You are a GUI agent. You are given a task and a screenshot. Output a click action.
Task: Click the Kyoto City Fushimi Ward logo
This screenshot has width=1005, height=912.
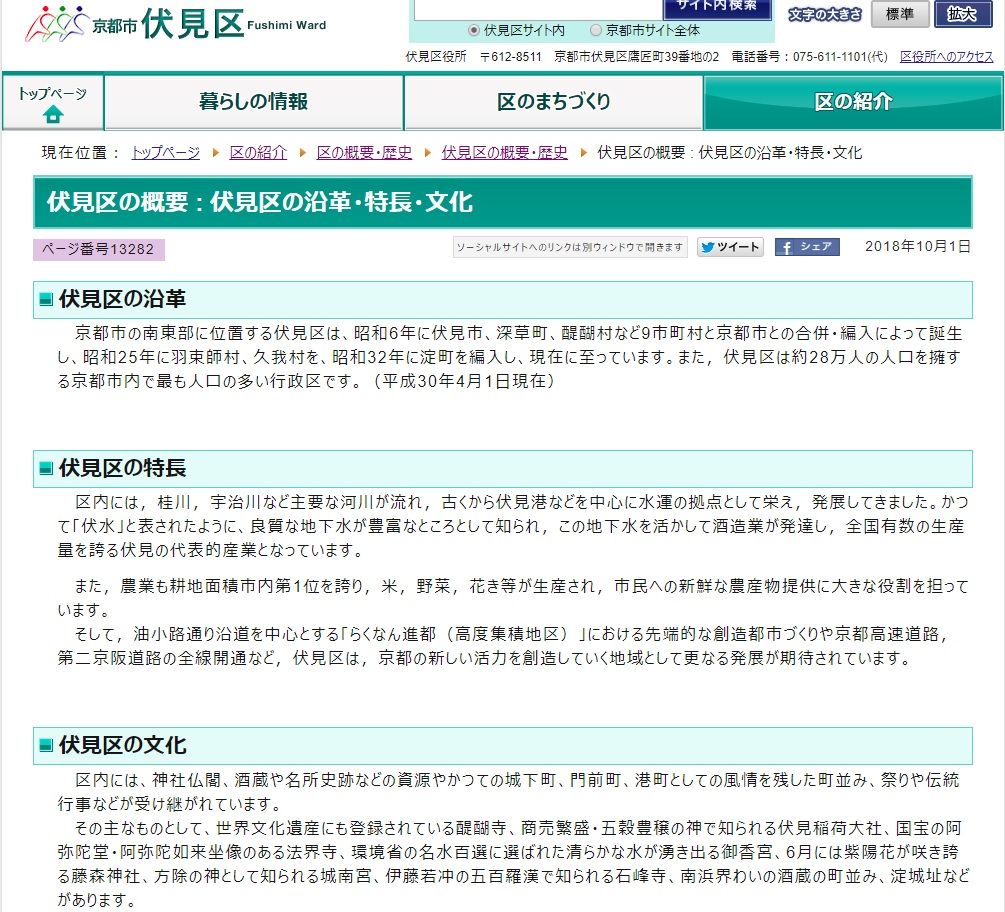(x=175, y=24)
